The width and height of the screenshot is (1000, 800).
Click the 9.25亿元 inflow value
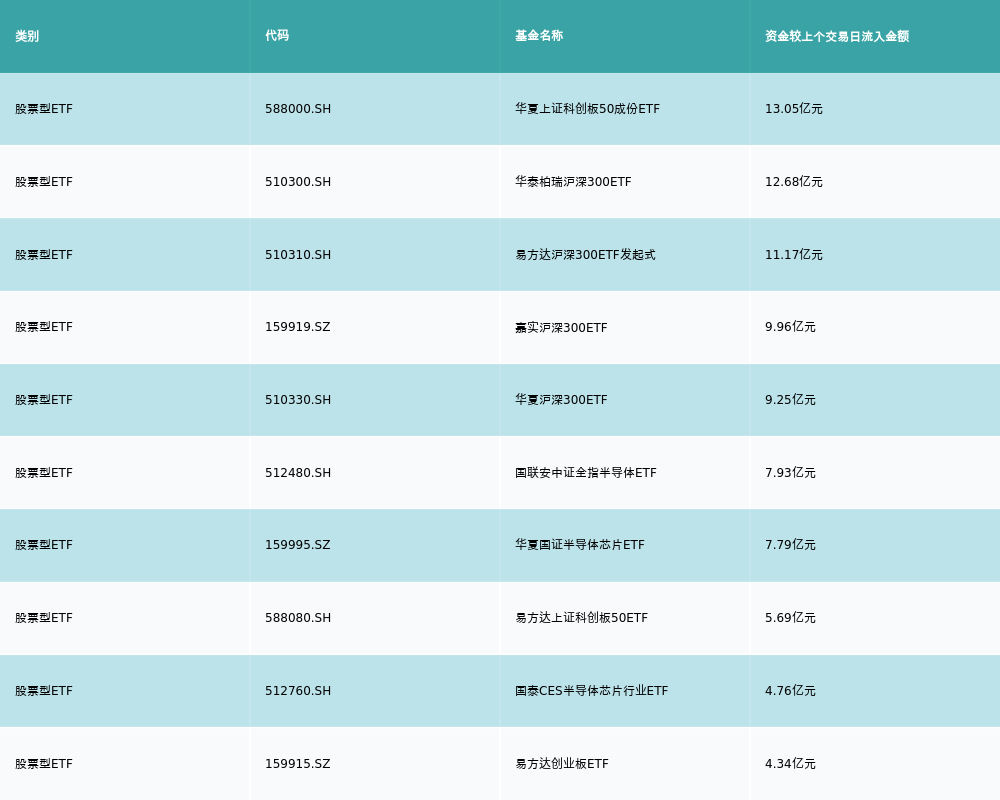pos(790,400)
